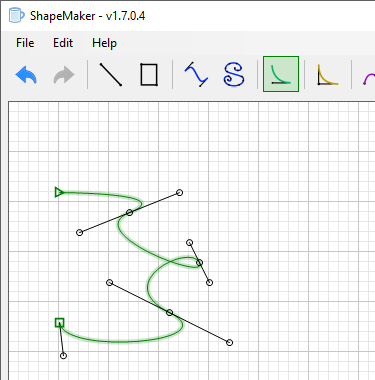The width and height of the screenshot is (375, 380).
Task: Select the blue spiral spline tool
Action: click(234, 74)
